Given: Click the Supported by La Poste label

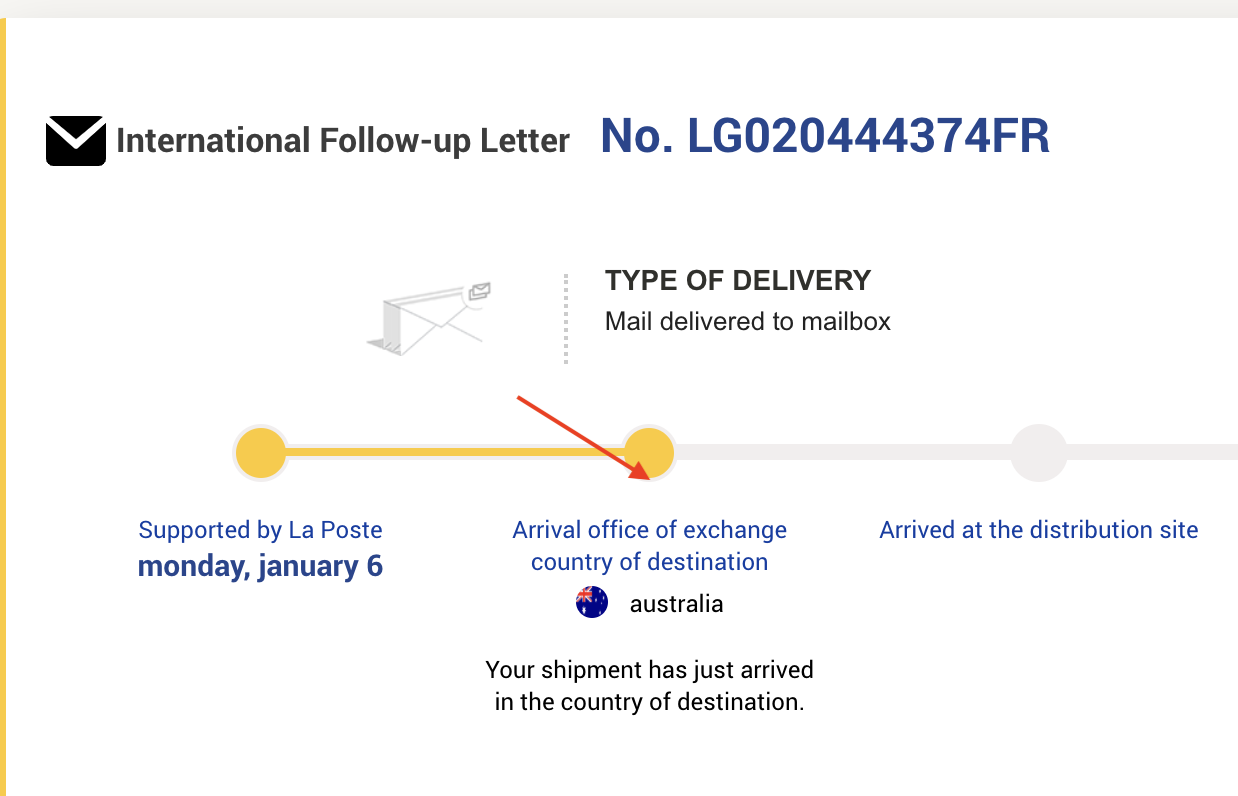Looking at the screenshot, I should tap(260, 530).
